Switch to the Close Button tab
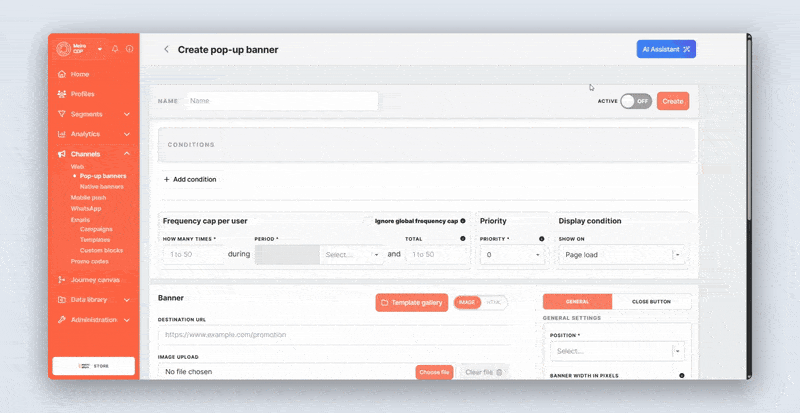Image resolution: width=800 pixels, height=413 pixels. 652,302
